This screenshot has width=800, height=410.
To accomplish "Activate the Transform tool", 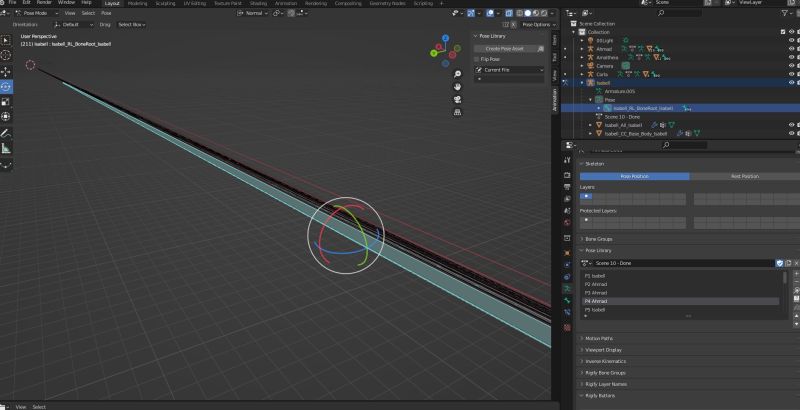I will click(x=6, y=116).
